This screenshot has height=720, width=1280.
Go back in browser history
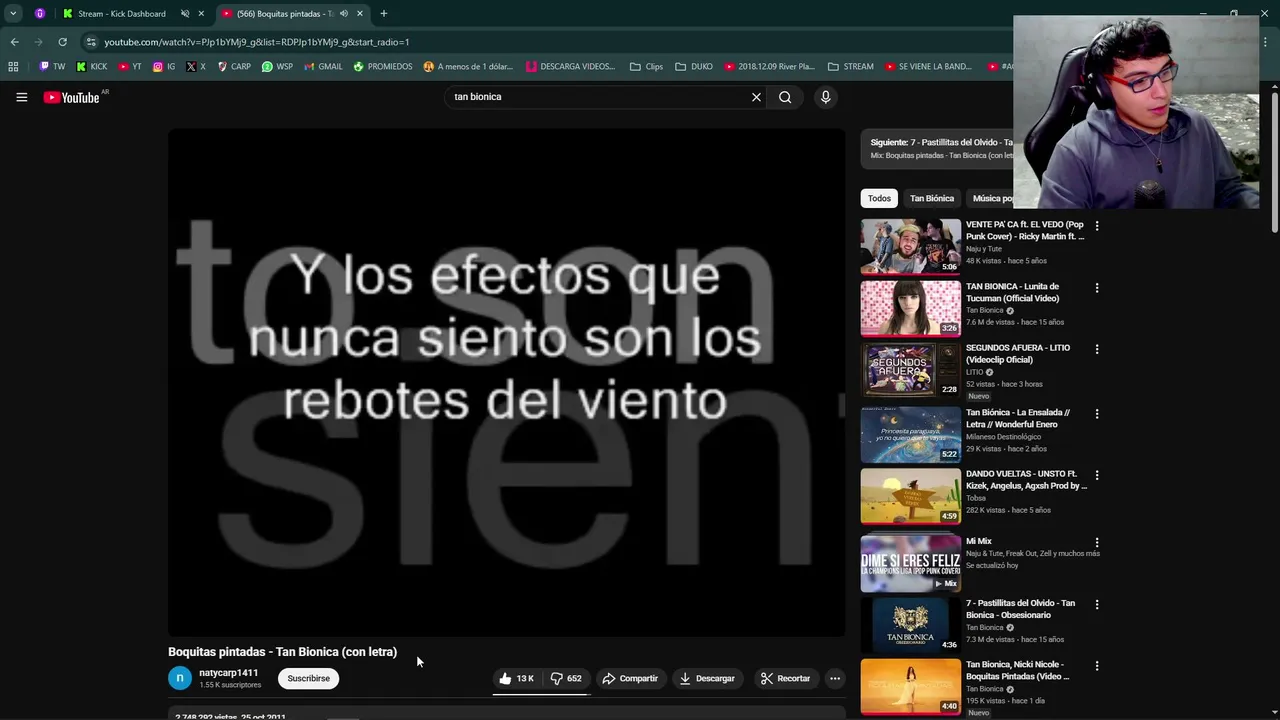14,42
